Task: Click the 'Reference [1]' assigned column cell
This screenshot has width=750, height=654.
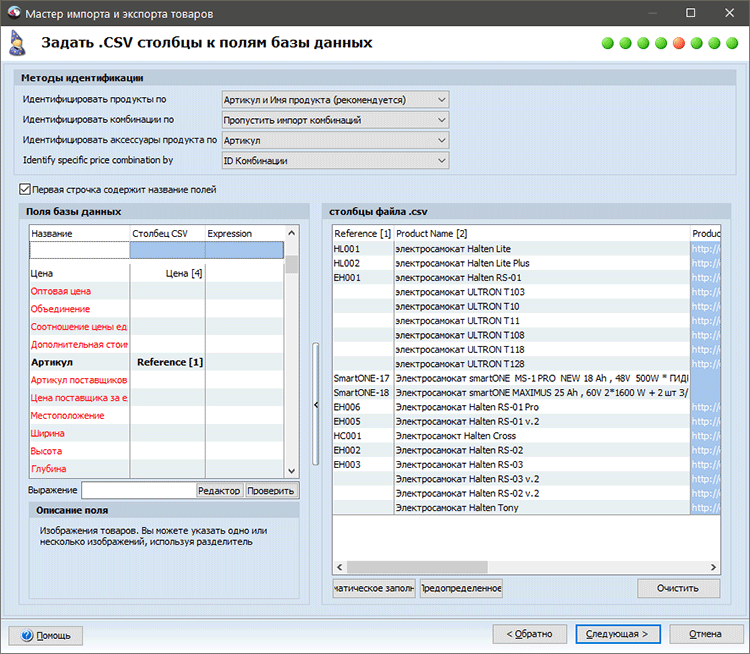Action: (x=167, y=362)
